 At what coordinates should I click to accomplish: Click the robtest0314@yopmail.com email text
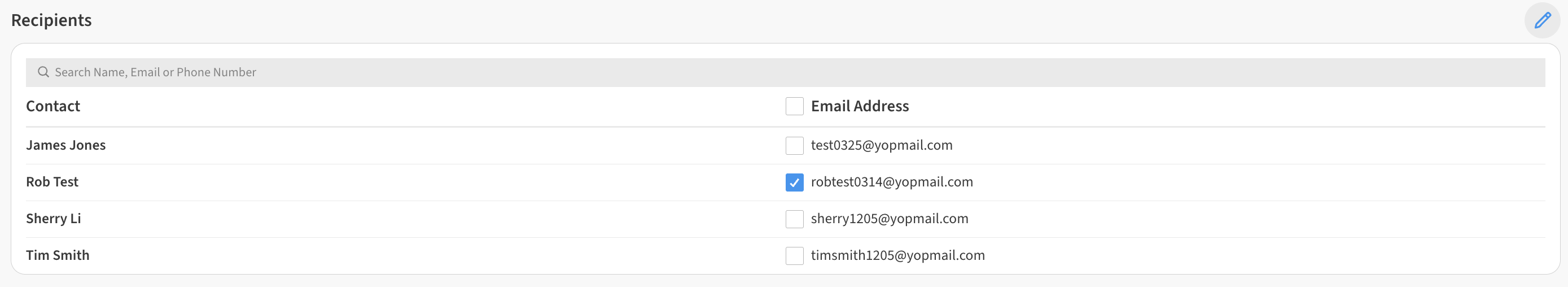pos(892,181)
